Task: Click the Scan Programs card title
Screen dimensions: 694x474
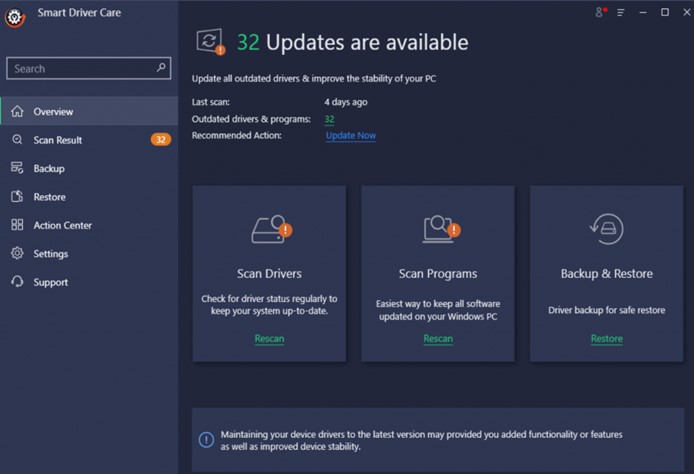Action: (438, 274)
